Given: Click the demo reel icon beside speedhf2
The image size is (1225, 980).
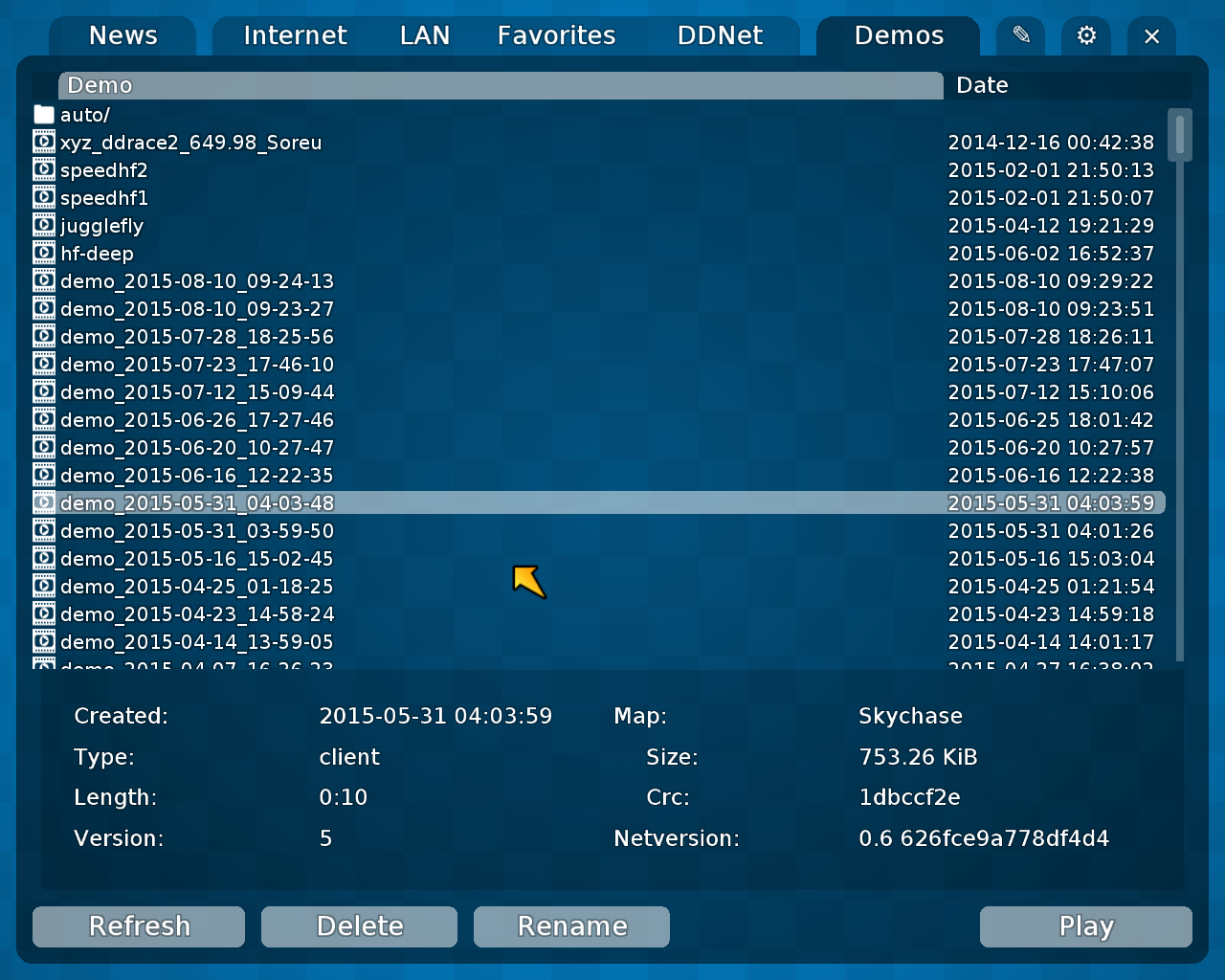Looking at the screenshot, I should pos(44,168).
